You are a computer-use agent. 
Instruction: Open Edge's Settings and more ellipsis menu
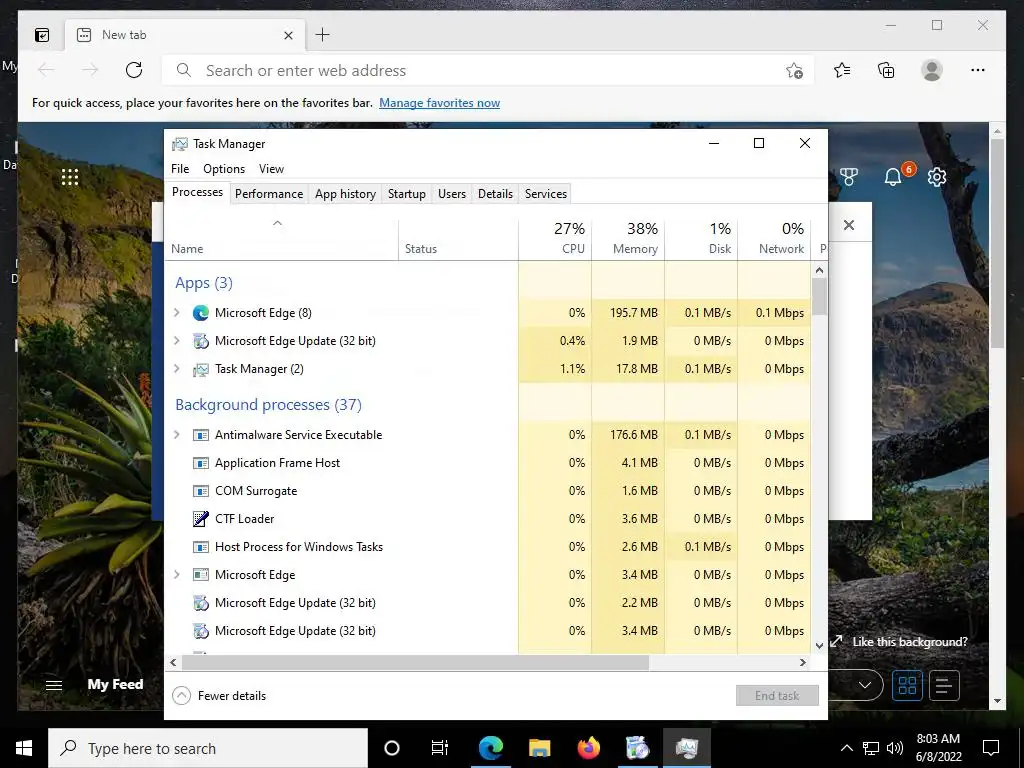pyautogui.click(x=978, y=70)
